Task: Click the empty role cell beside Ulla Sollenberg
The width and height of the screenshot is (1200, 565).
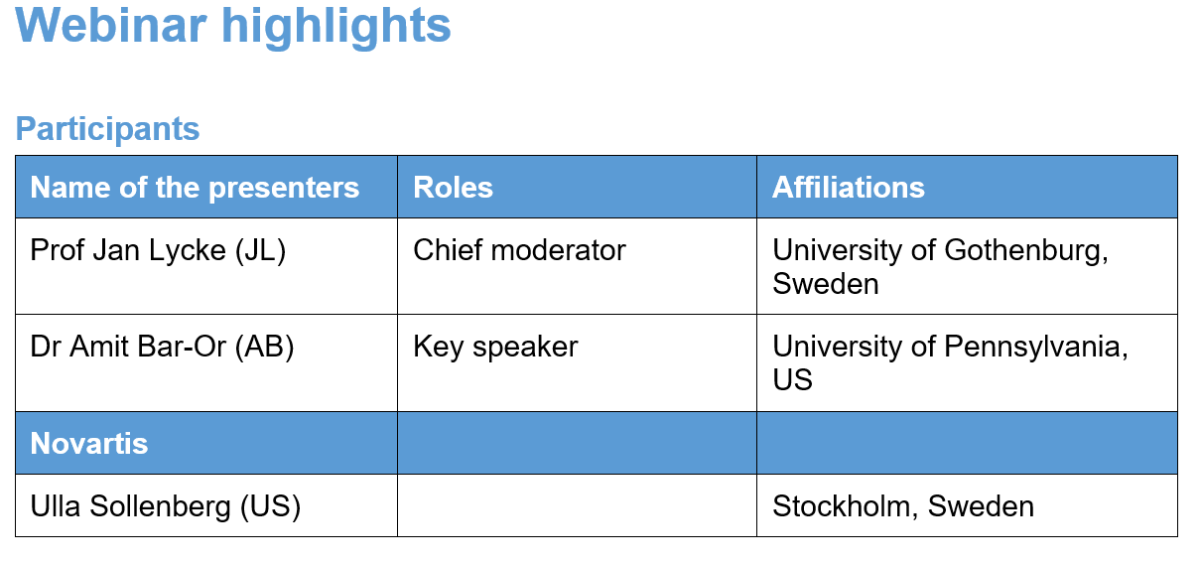Action: [x=577, y=505]
